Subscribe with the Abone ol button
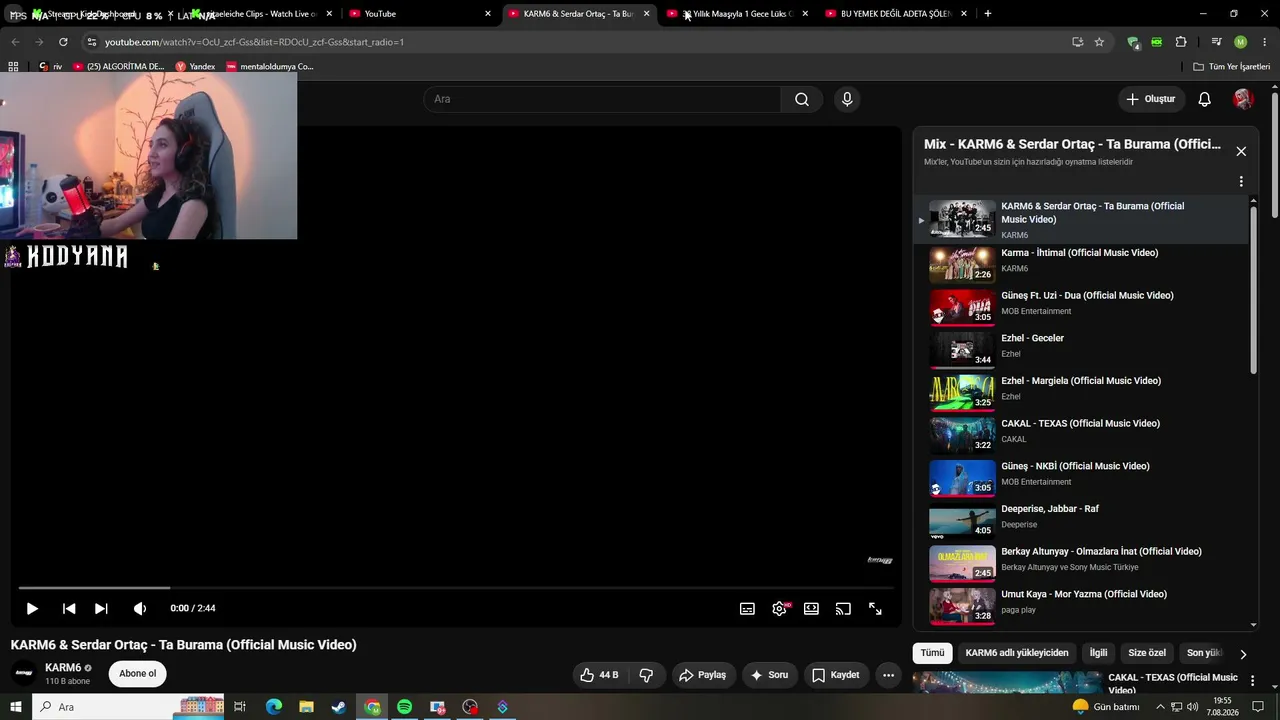1280x720 pixels. (138, 673)
